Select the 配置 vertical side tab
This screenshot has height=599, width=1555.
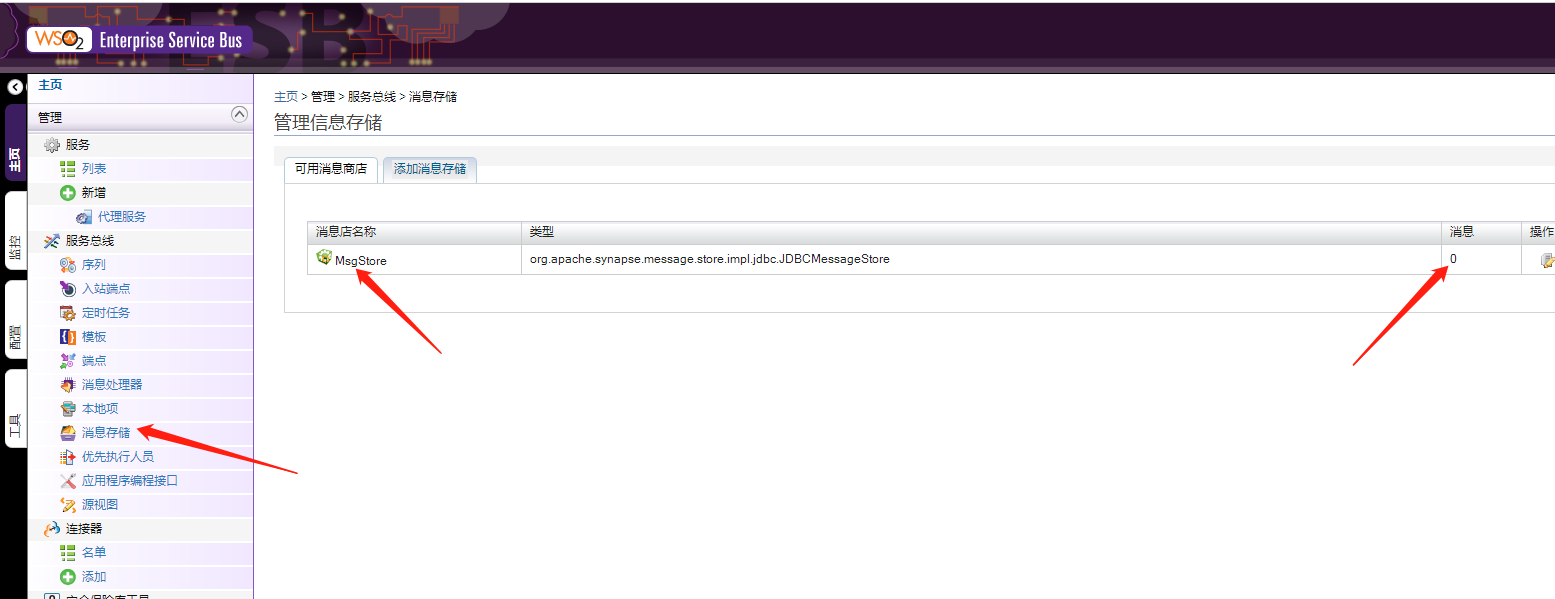(x=15, y=319)
